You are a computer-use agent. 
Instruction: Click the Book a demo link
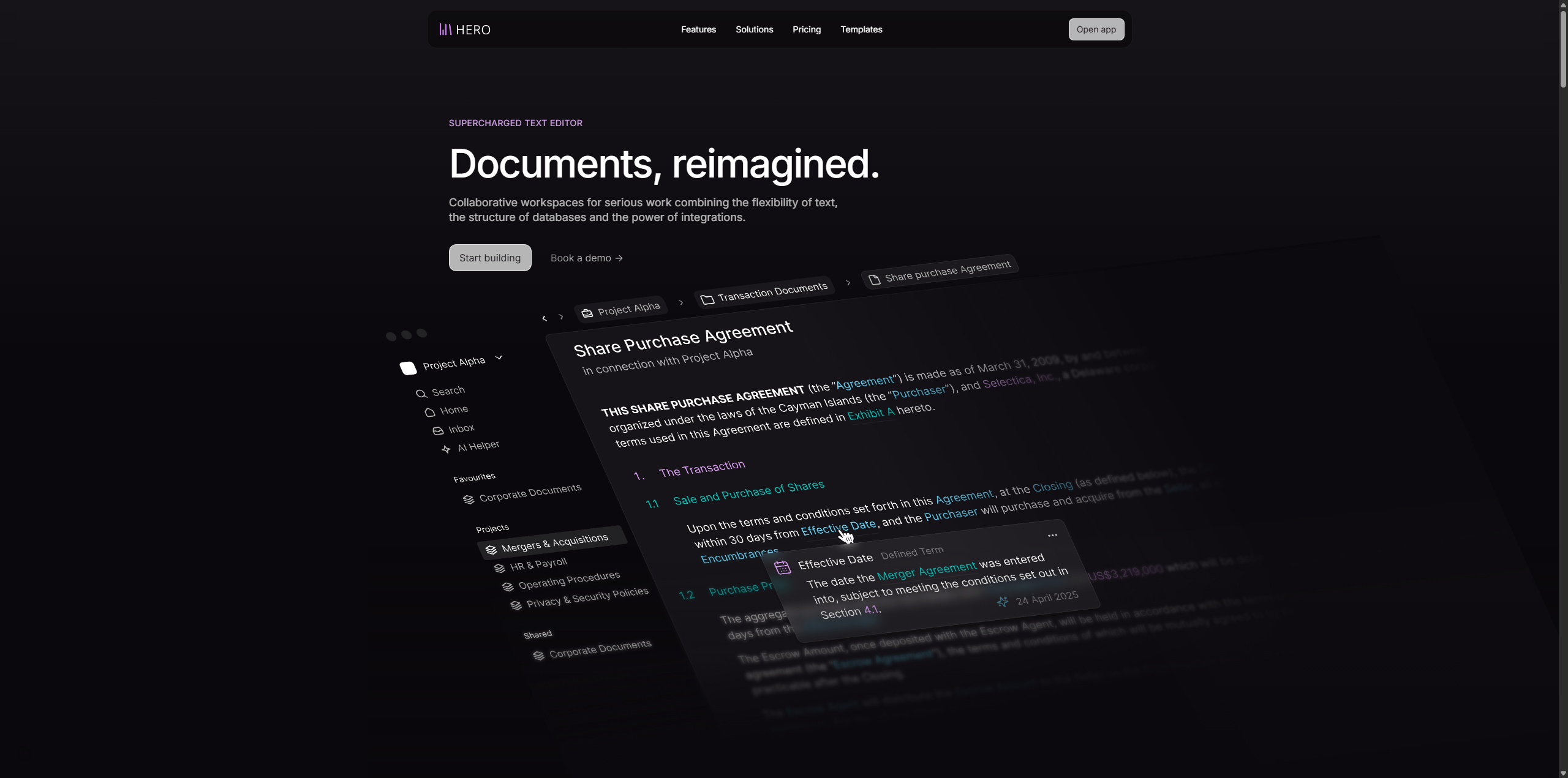586,258
